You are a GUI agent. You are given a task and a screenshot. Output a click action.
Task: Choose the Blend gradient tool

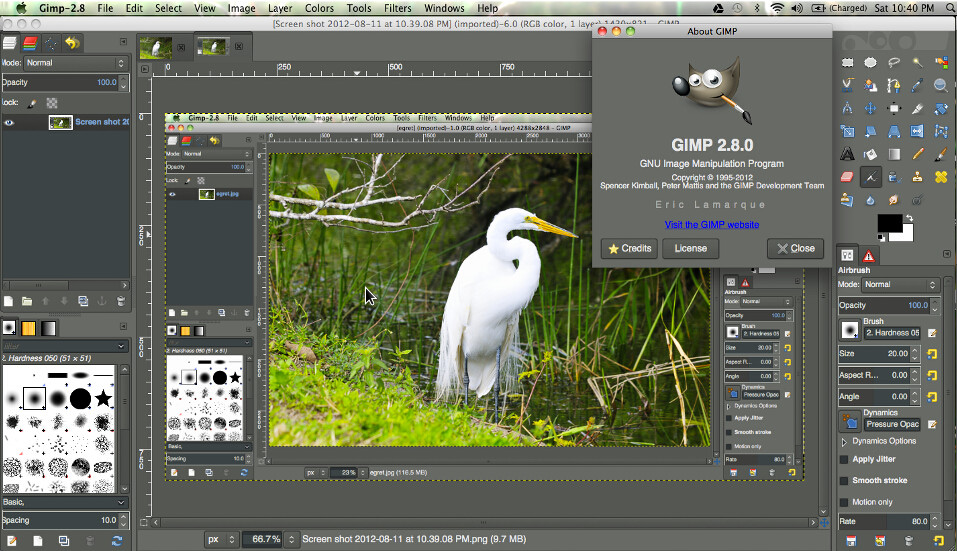coord(894,154)
